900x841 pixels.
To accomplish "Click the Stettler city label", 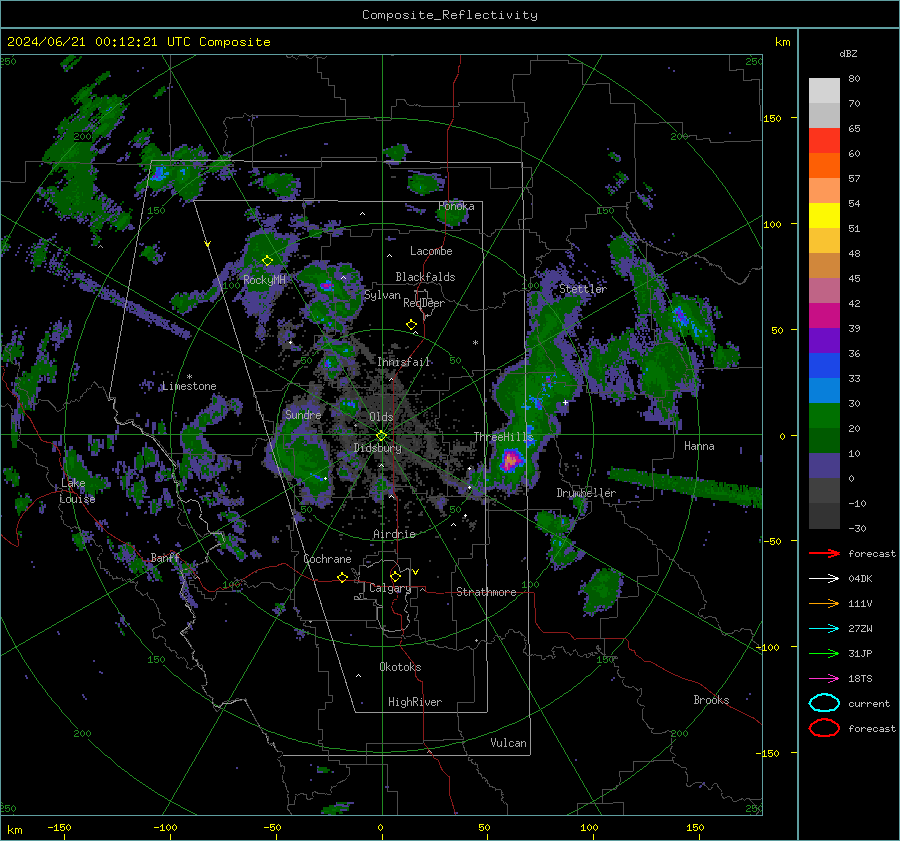I will 583,289.
